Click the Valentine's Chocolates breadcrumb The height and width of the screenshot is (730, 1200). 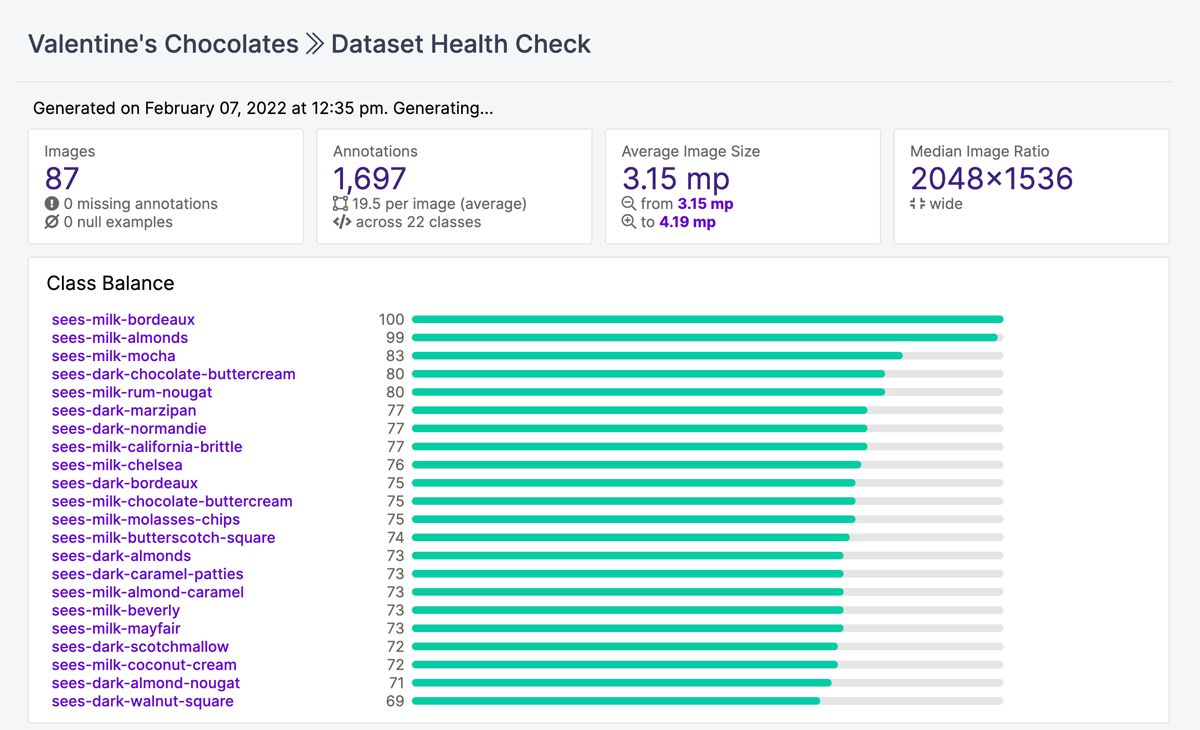160,44
